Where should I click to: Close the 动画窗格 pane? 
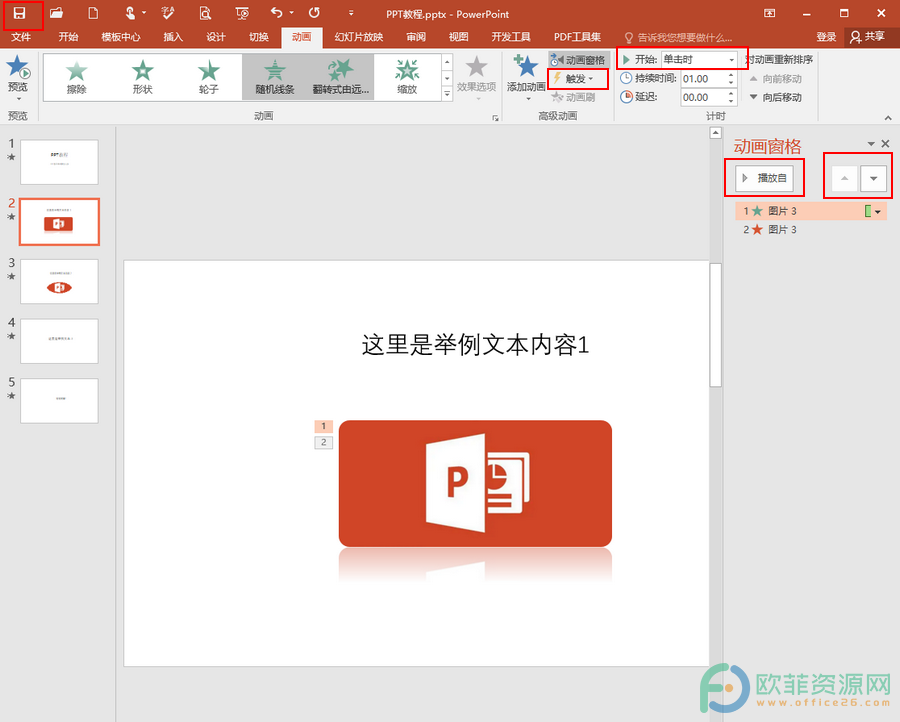[x=886, y=144]
